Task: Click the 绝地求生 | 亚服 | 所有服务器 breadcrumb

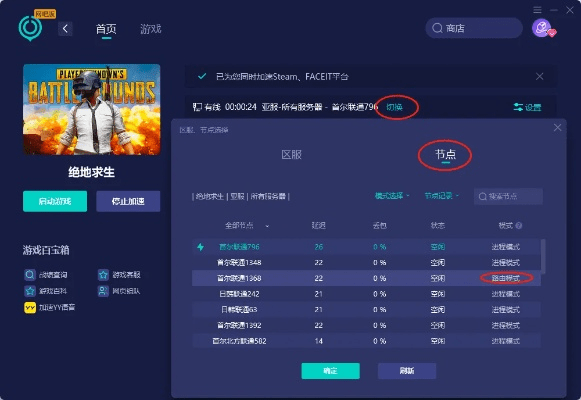Action: click(241, 196)
